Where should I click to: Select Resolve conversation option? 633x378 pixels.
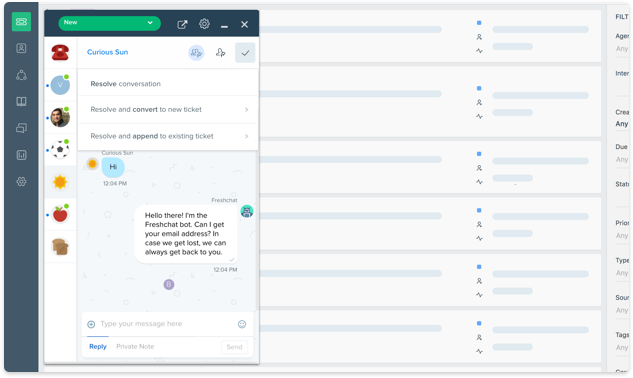click(x=168, y=84)
